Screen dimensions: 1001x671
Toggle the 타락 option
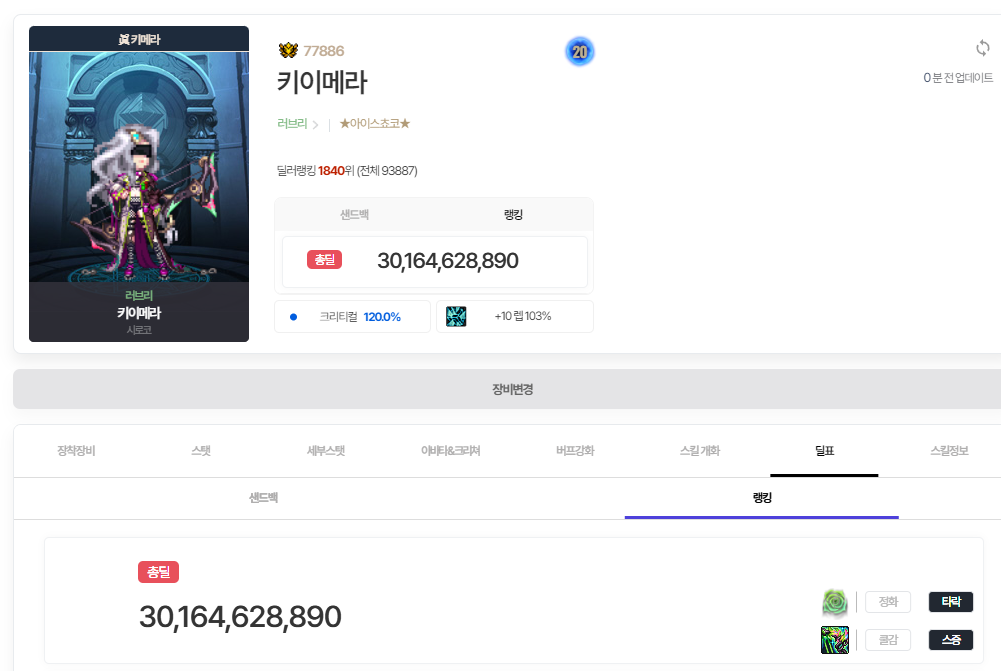pos(950,602)
